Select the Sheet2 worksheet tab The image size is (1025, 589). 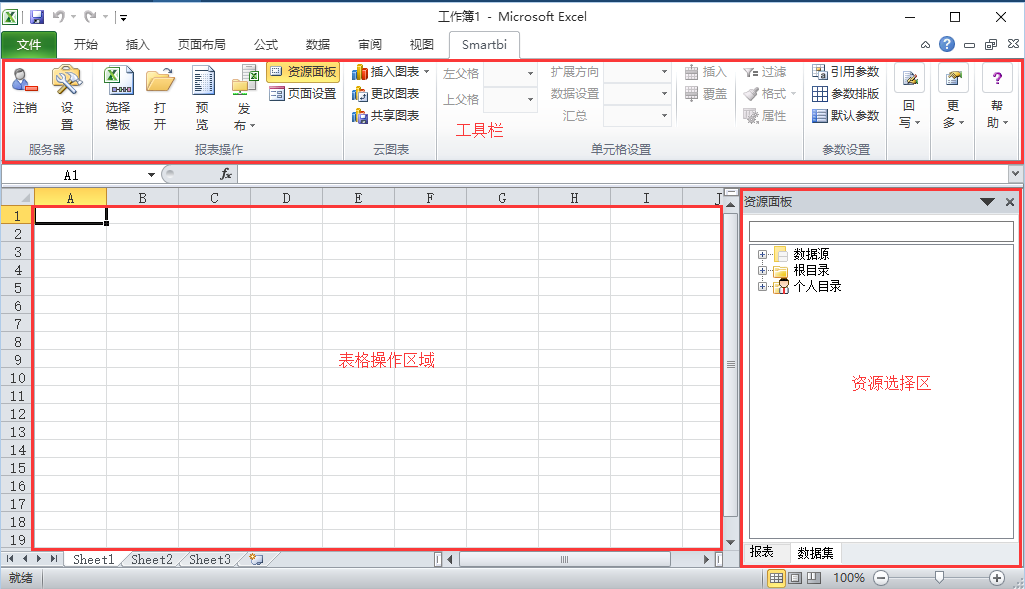point(152,560)
